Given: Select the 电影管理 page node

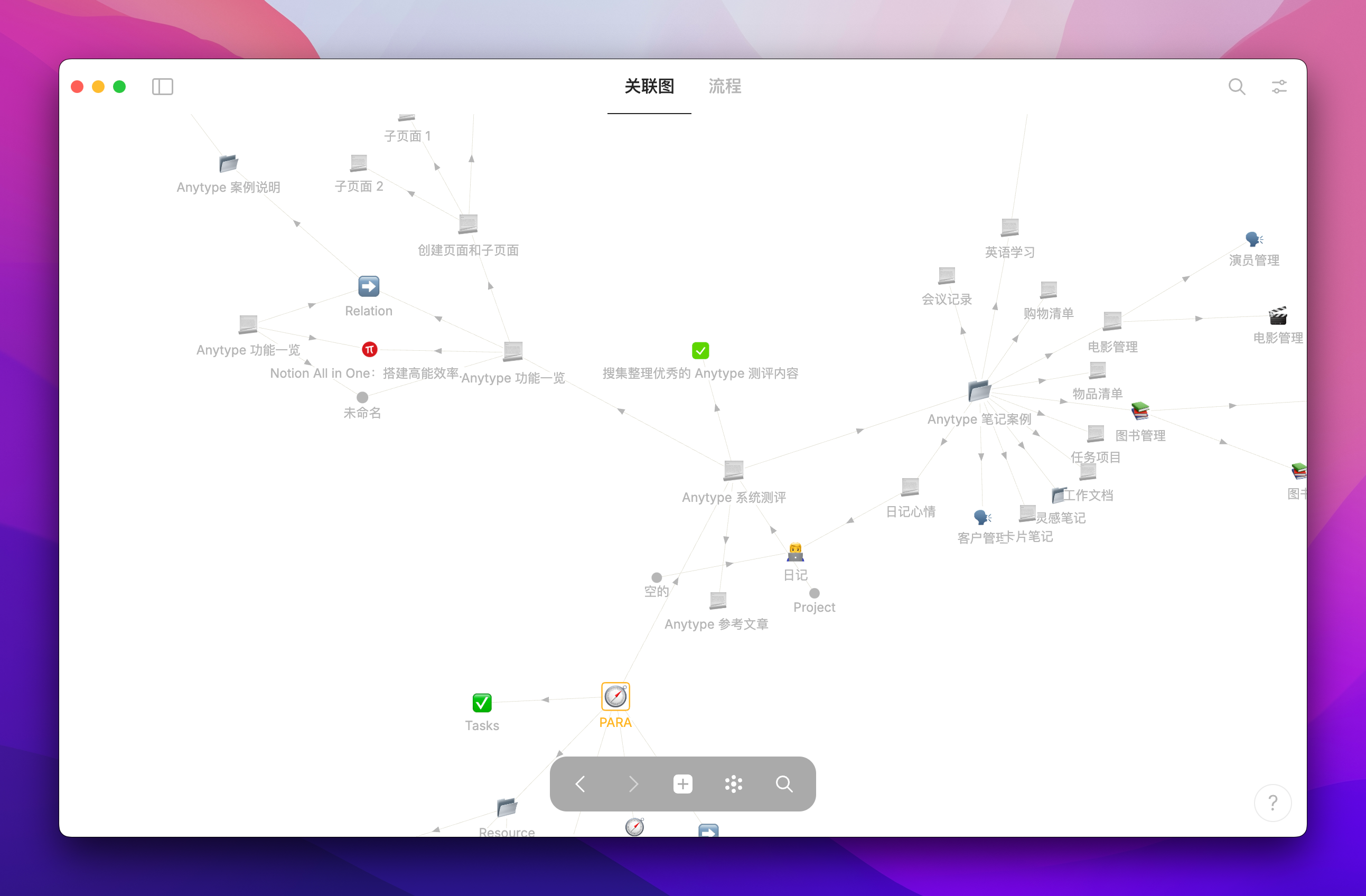Looking at the screenshot, I should point(1112,321).
